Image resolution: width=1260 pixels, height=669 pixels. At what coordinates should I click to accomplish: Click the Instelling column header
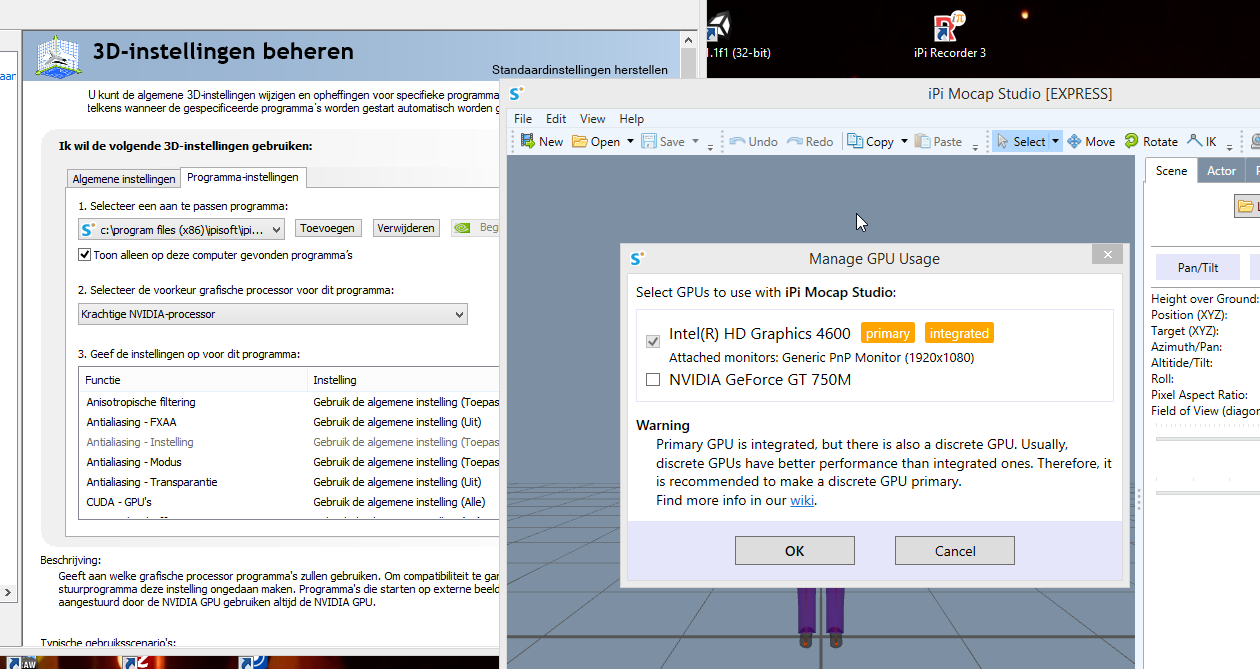coord(403,380)
